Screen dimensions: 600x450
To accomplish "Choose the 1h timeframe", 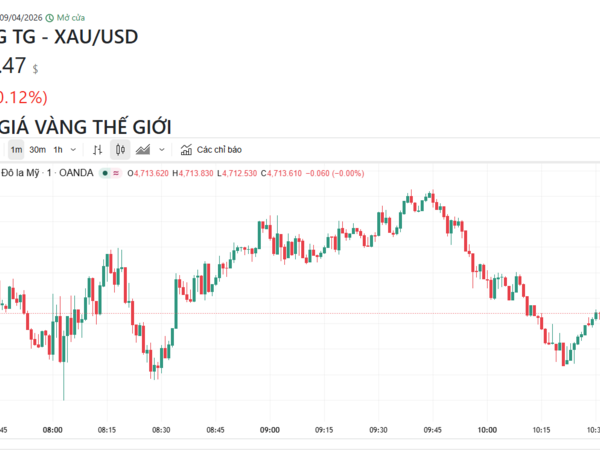I will pos(58,150).
